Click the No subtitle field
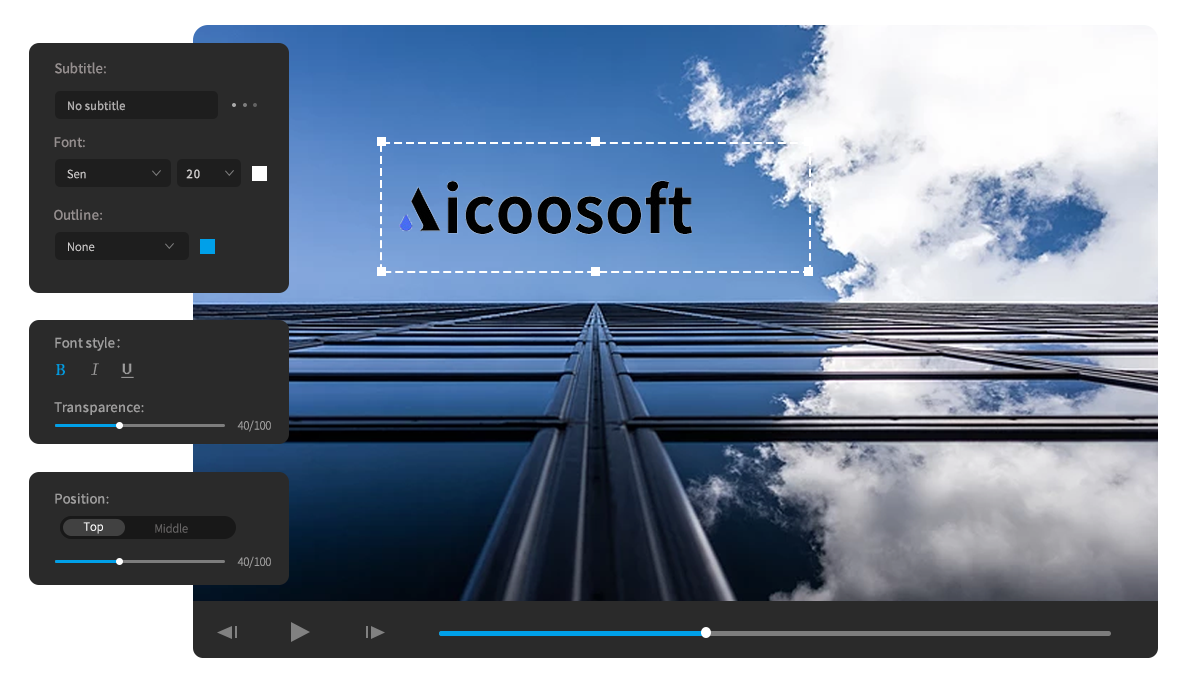Image resolution: width=1198 pixels, height=674 pixels. [136, 105]
